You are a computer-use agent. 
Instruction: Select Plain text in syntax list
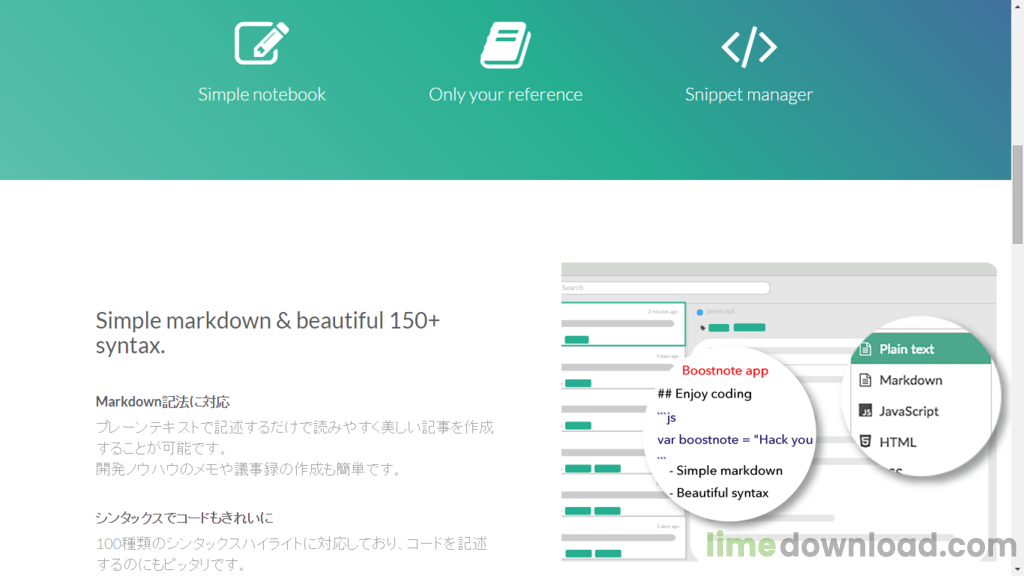pyautogui.click(x=921, y=349)
